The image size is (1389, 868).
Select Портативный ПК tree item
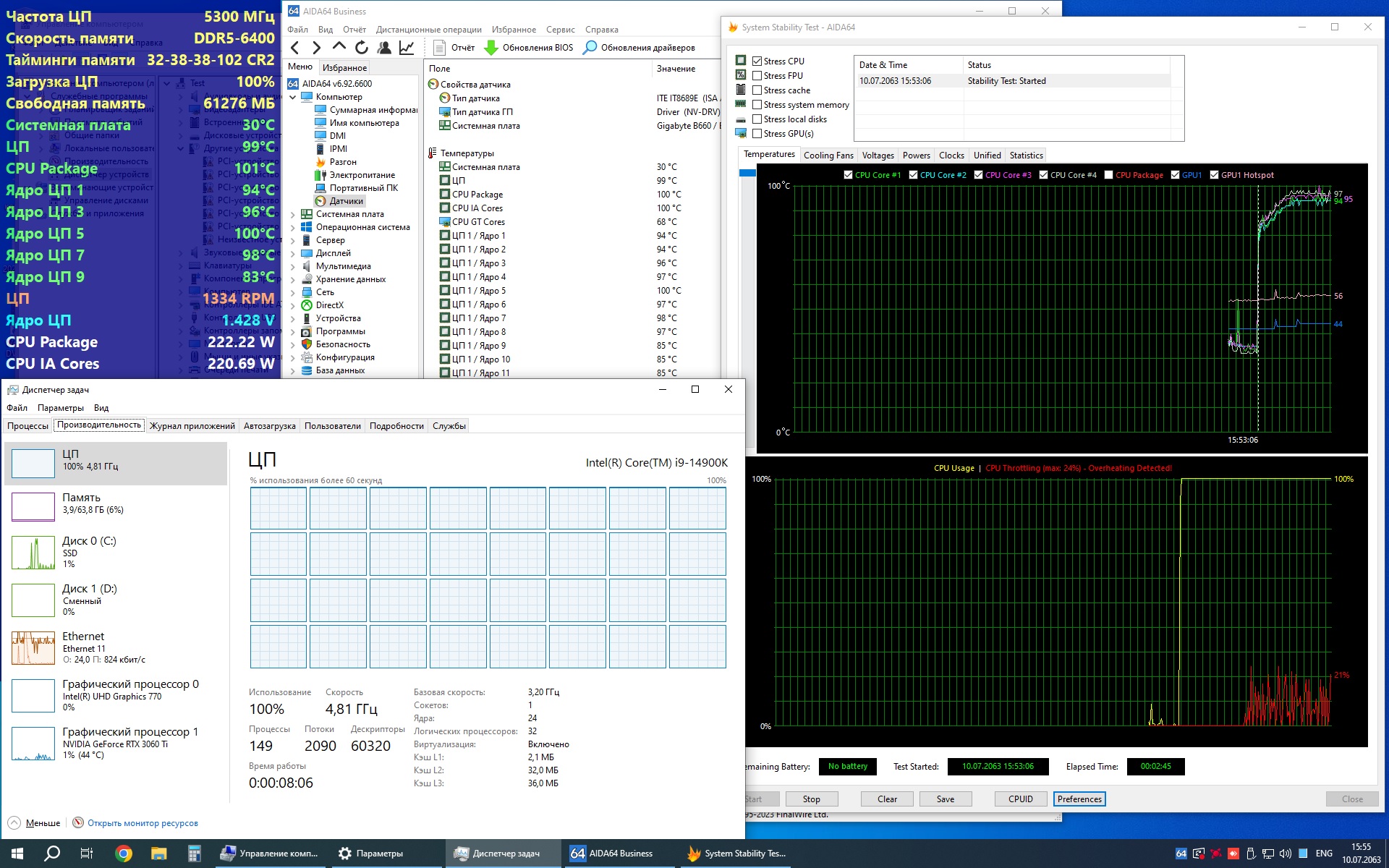tap(357, 188)
